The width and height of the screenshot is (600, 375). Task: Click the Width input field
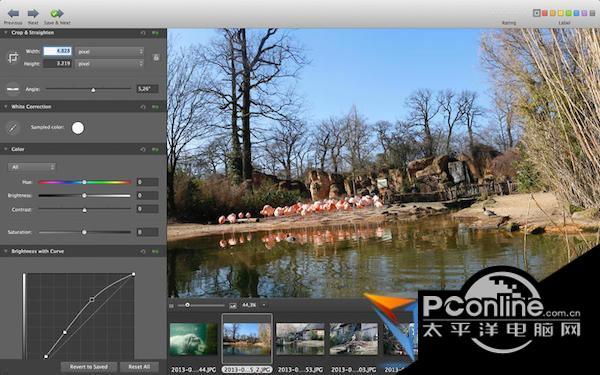tap(57, 51)
